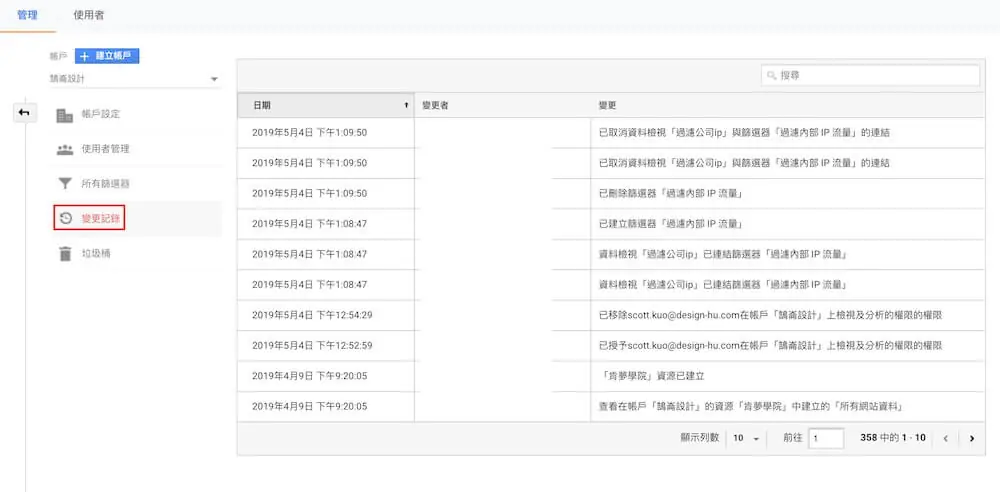Click the 358 中的 1 - 10 count
The height and width of the screenshot is (492, 1000).
click(x=892, y=438)
